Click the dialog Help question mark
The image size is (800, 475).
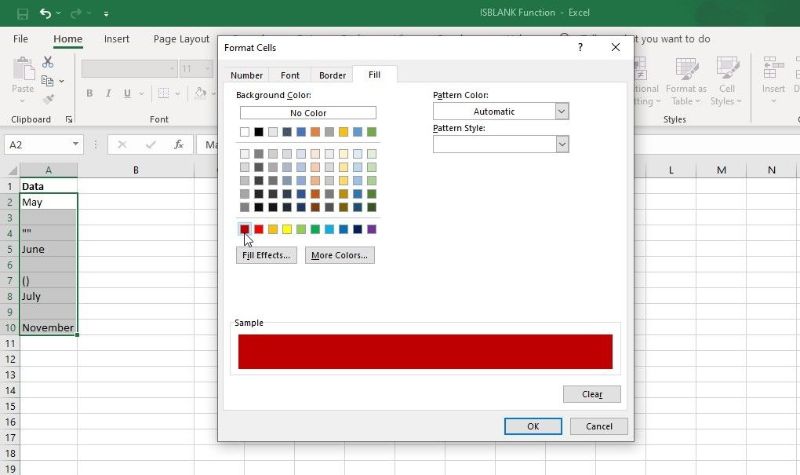pos(580,47)
